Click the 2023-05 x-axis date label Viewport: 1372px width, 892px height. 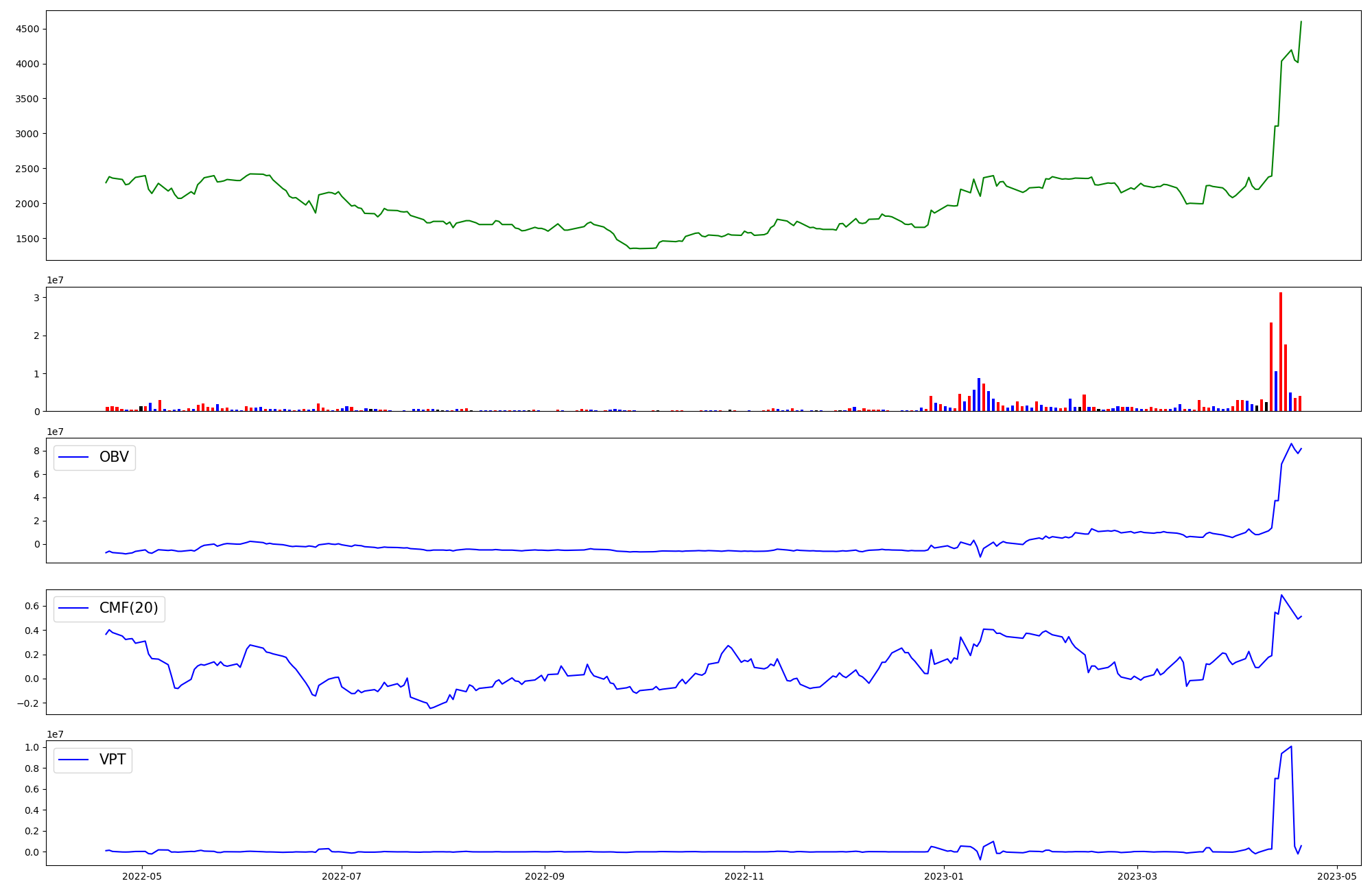tap(1337, 876)
